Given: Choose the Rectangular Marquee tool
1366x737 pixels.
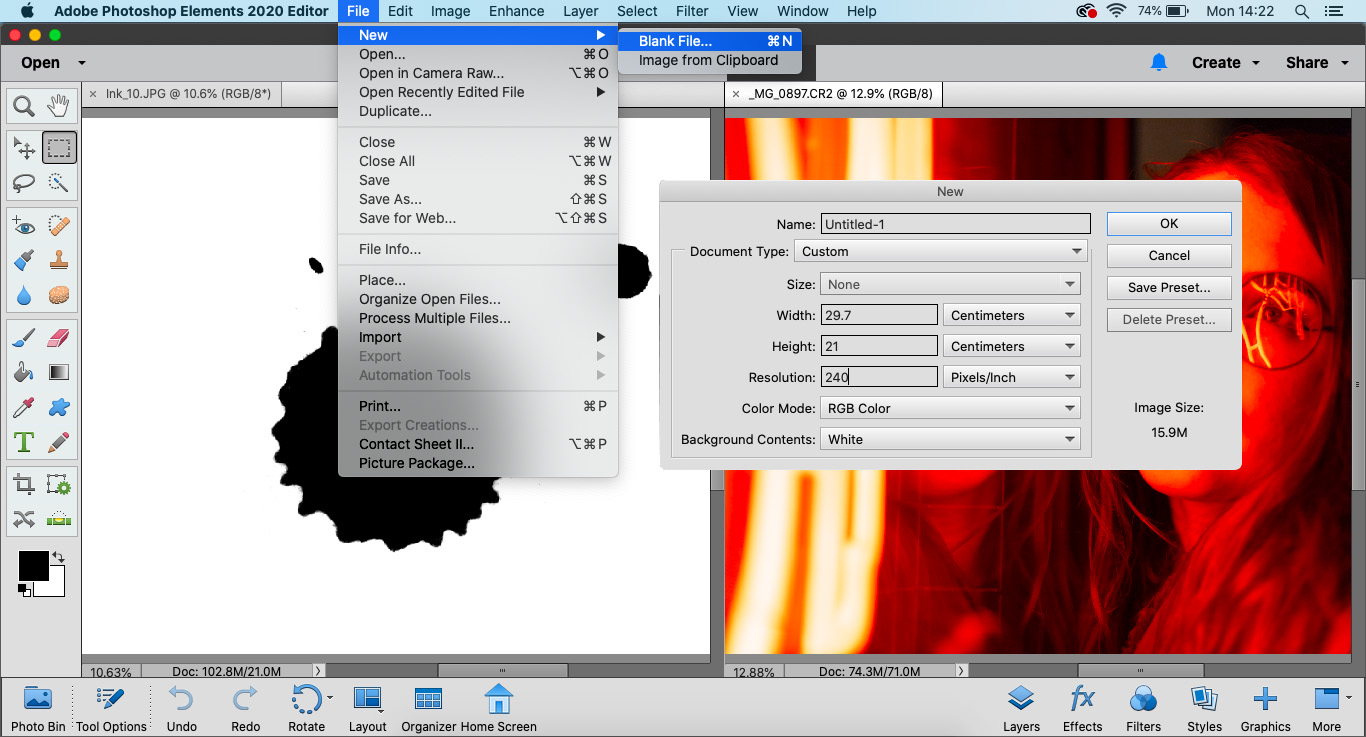Looking at the screenshot, I should point(59,148).
